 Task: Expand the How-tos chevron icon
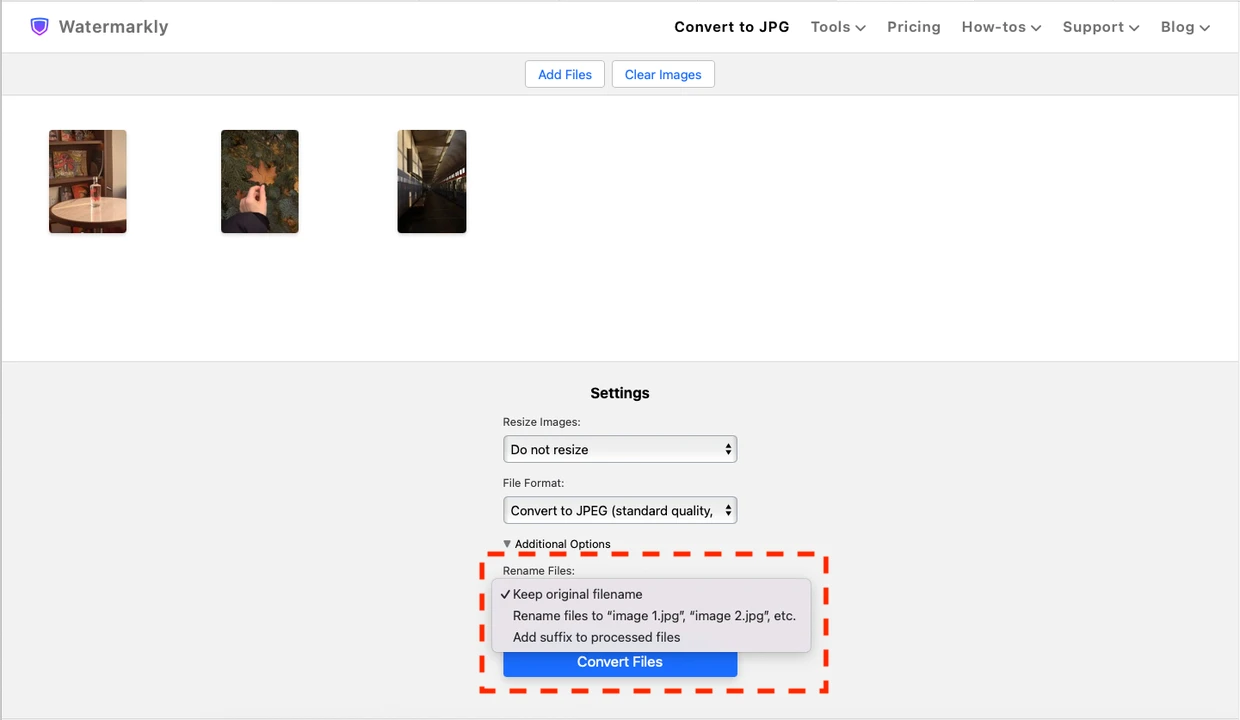coord(1037,27)
